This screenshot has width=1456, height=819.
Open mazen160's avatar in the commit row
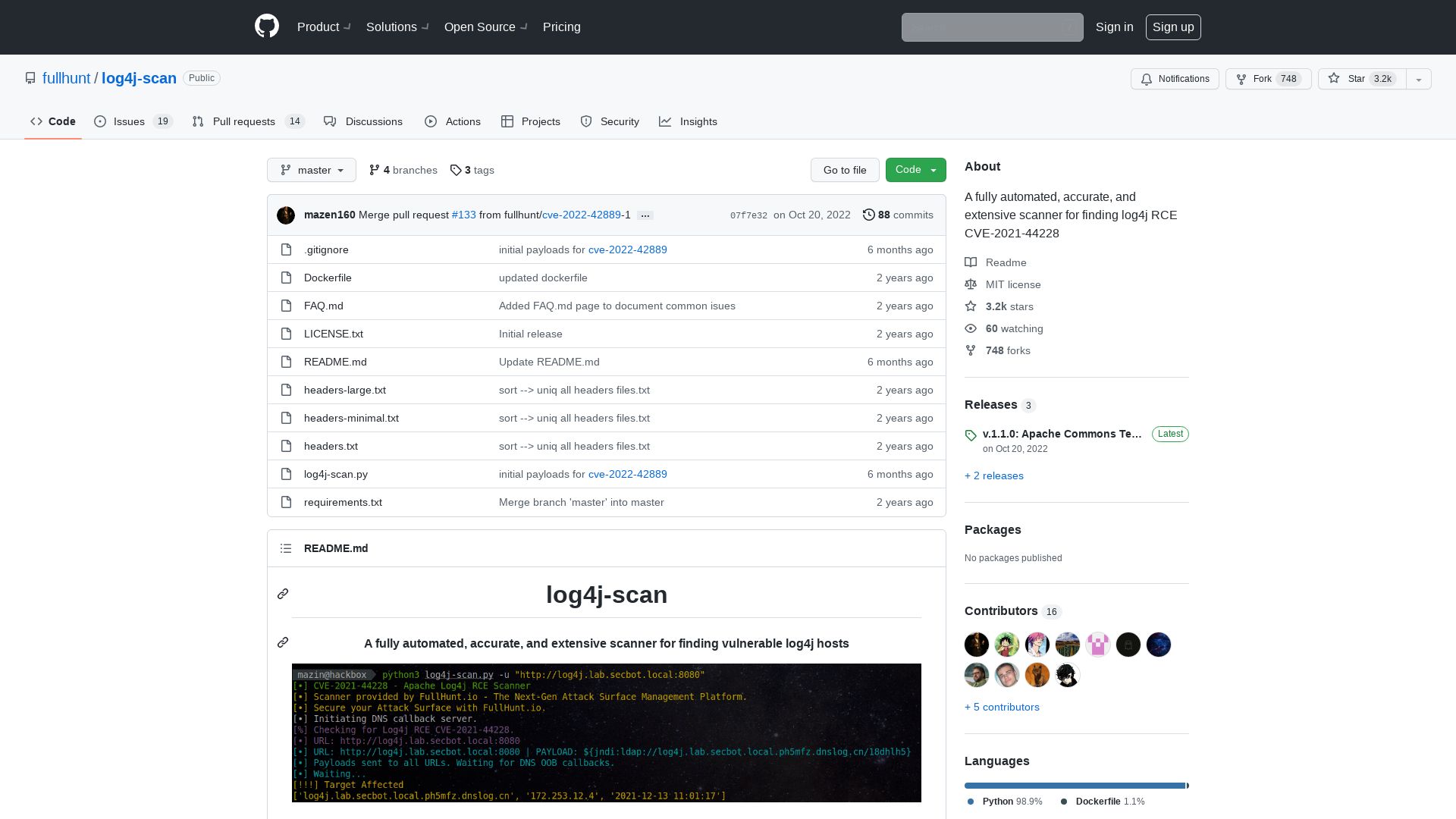pos(286,215)
